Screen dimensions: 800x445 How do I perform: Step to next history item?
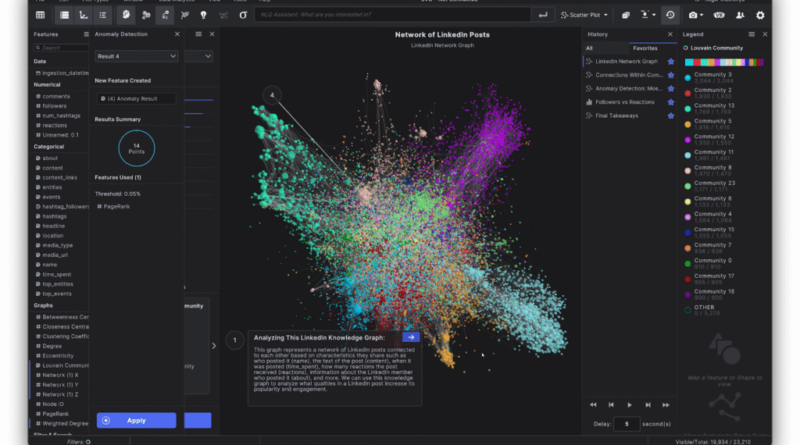click(x=647, y=405)
